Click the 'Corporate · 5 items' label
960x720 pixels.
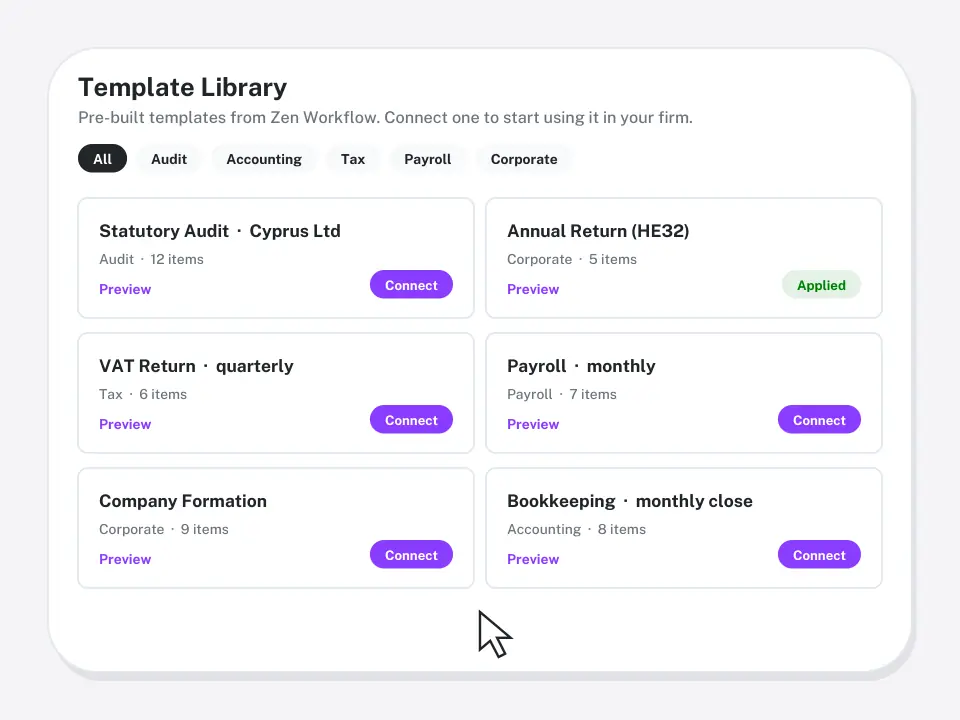click(572, 259)
